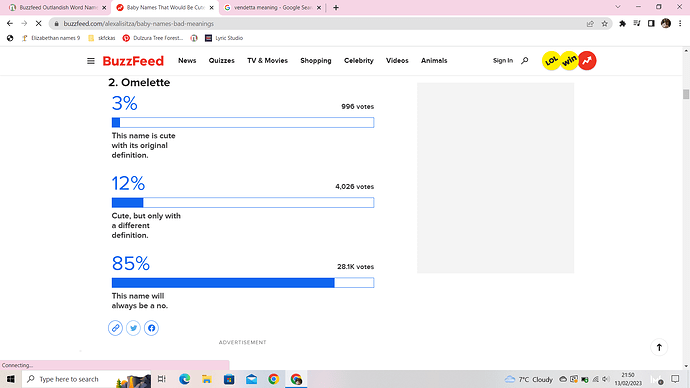Open the Chrome three-dot menu
Viewport: 690px width, 388px height.
680,24
